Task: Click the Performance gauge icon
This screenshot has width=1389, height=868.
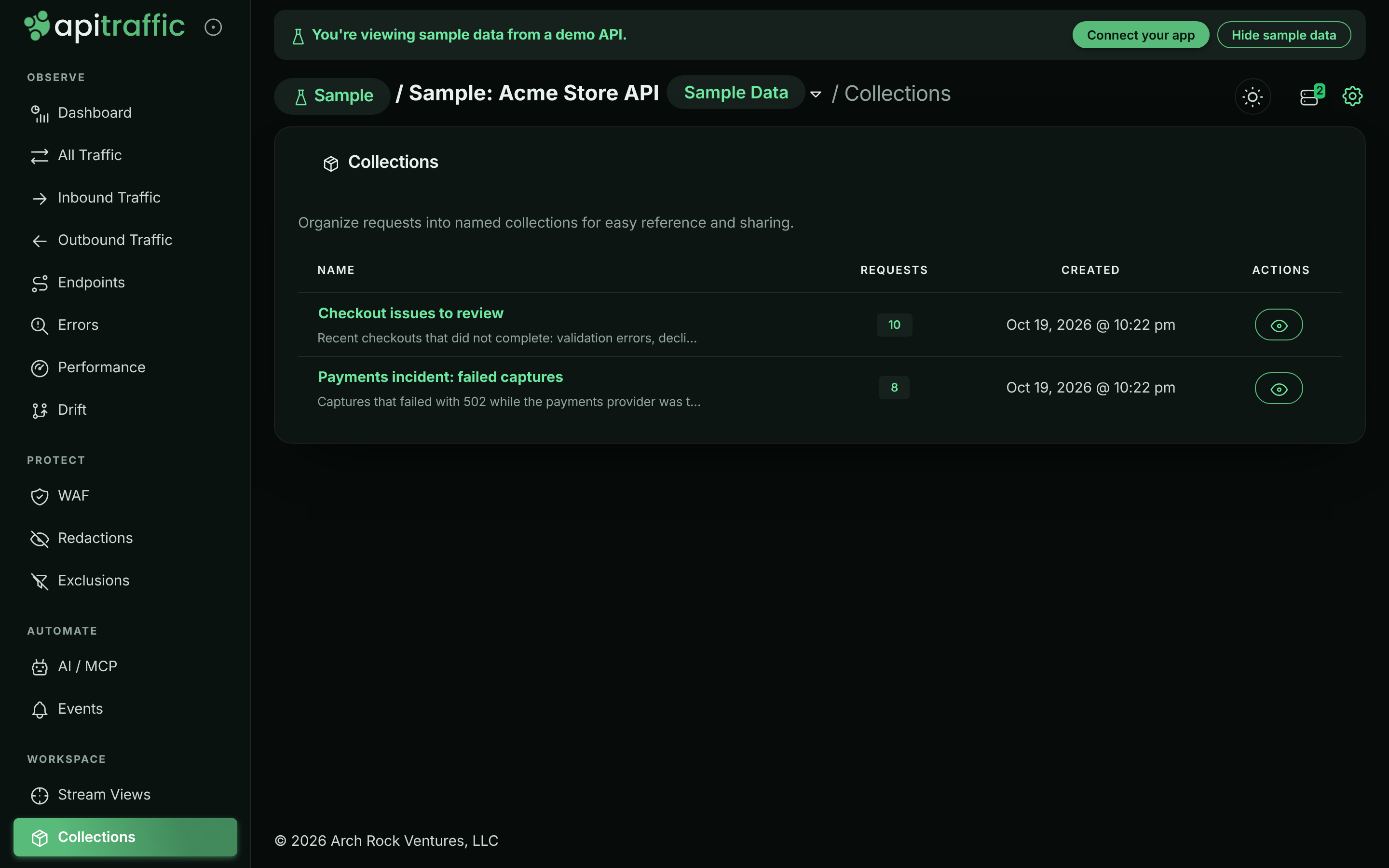Action: coord(40,368)
